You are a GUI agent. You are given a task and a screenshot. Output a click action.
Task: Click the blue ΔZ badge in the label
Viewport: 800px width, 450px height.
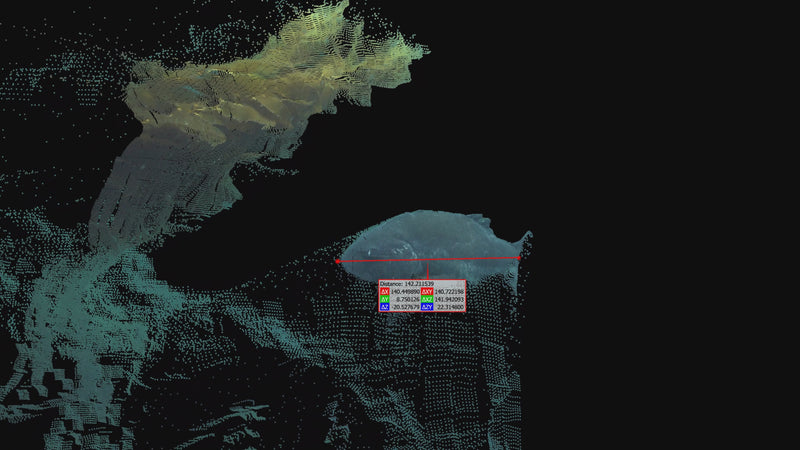[x=385, y=307]
